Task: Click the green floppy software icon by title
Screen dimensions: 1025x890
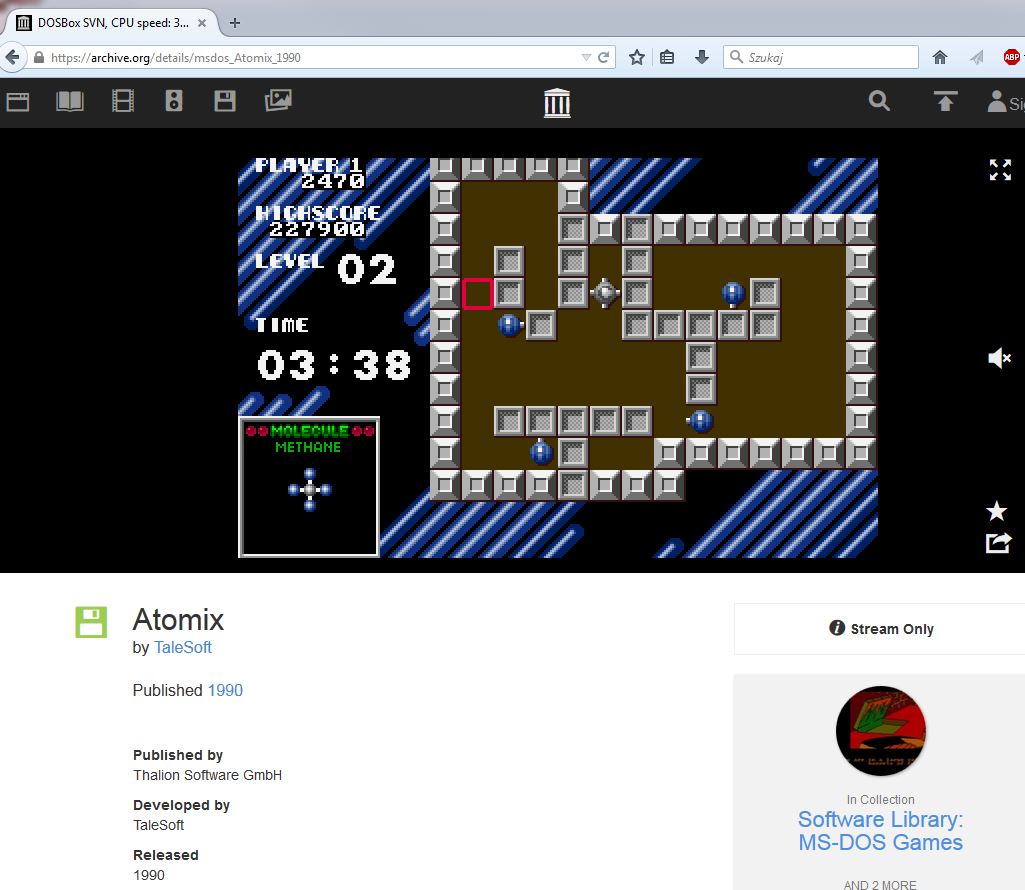Action: tap(91, 622)
